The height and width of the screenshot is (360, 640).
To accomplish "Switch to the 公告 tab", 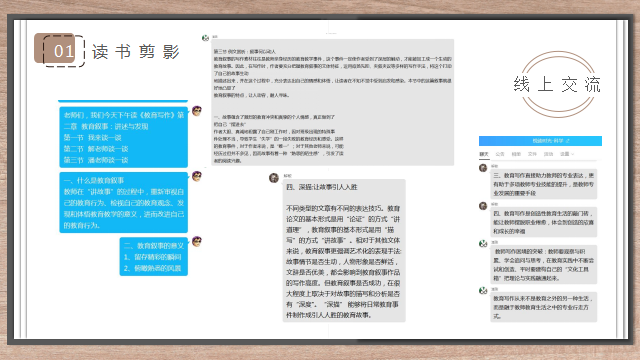I will [x=500, y=154].
